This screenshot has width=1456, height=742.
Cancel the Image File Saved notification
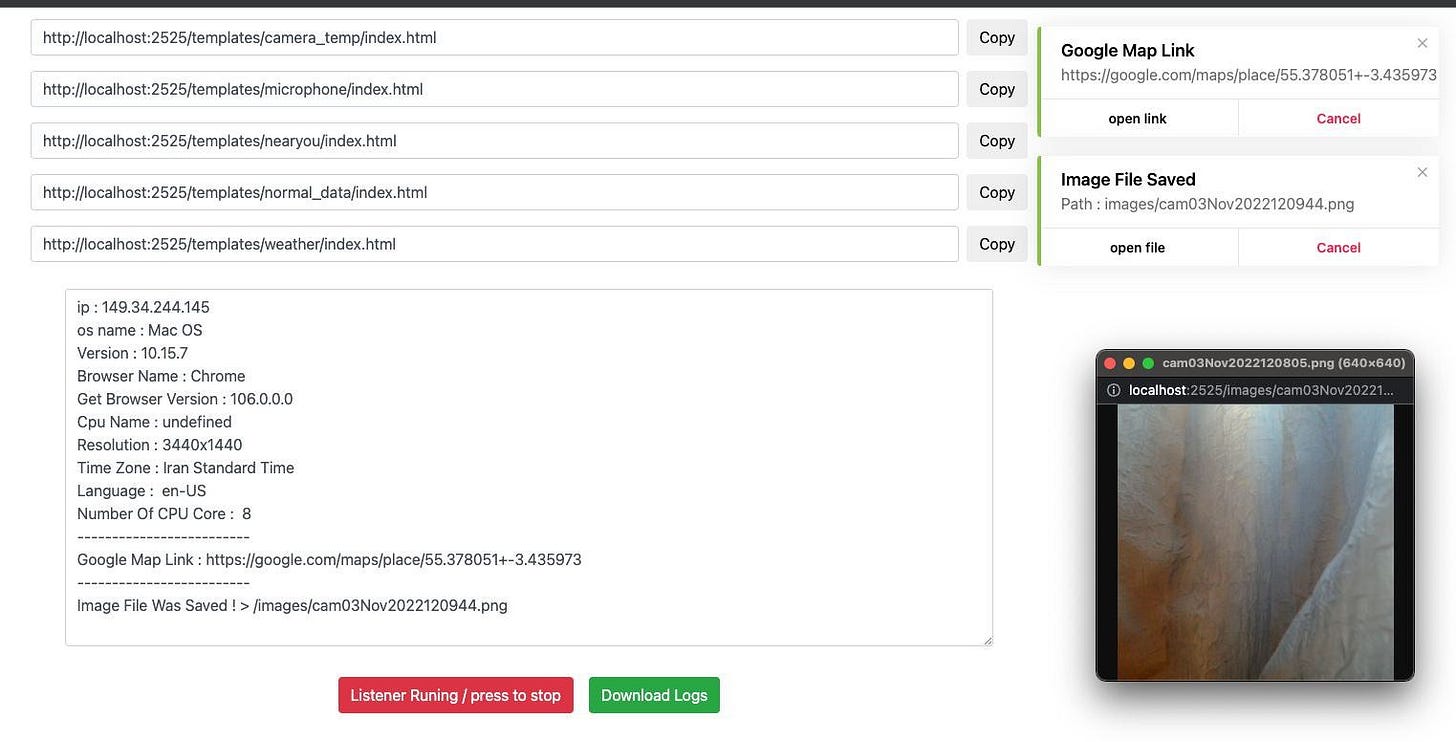click(1338, 247)
